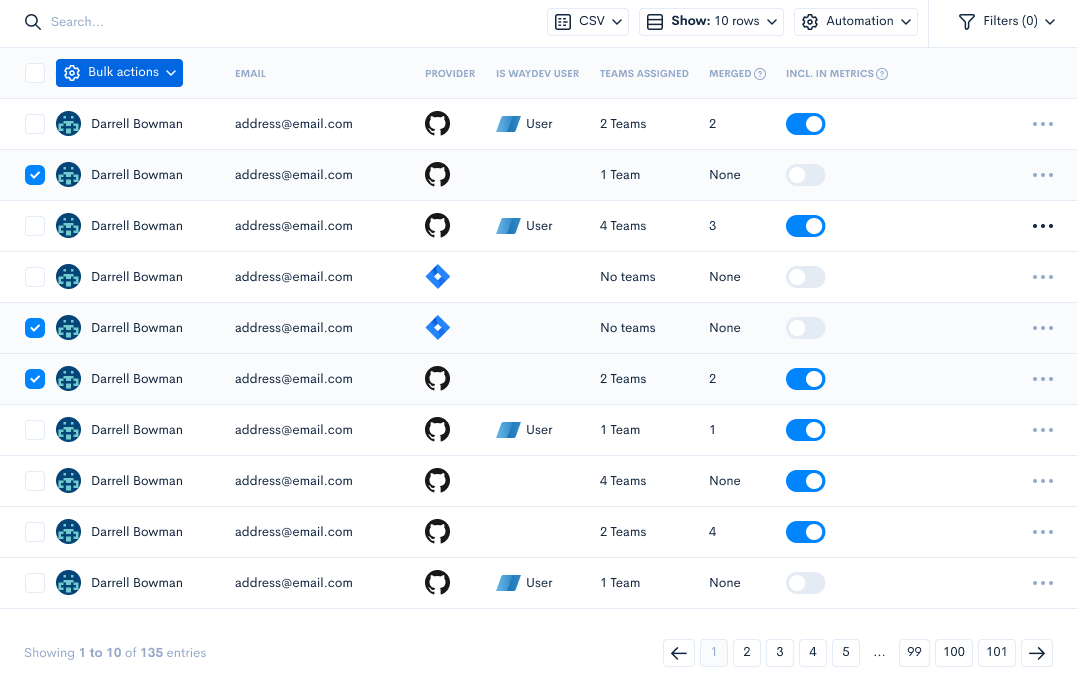Tick the select-all checkbox in the table header
This screenshot has width=1077, height=691.
point(35,73)
